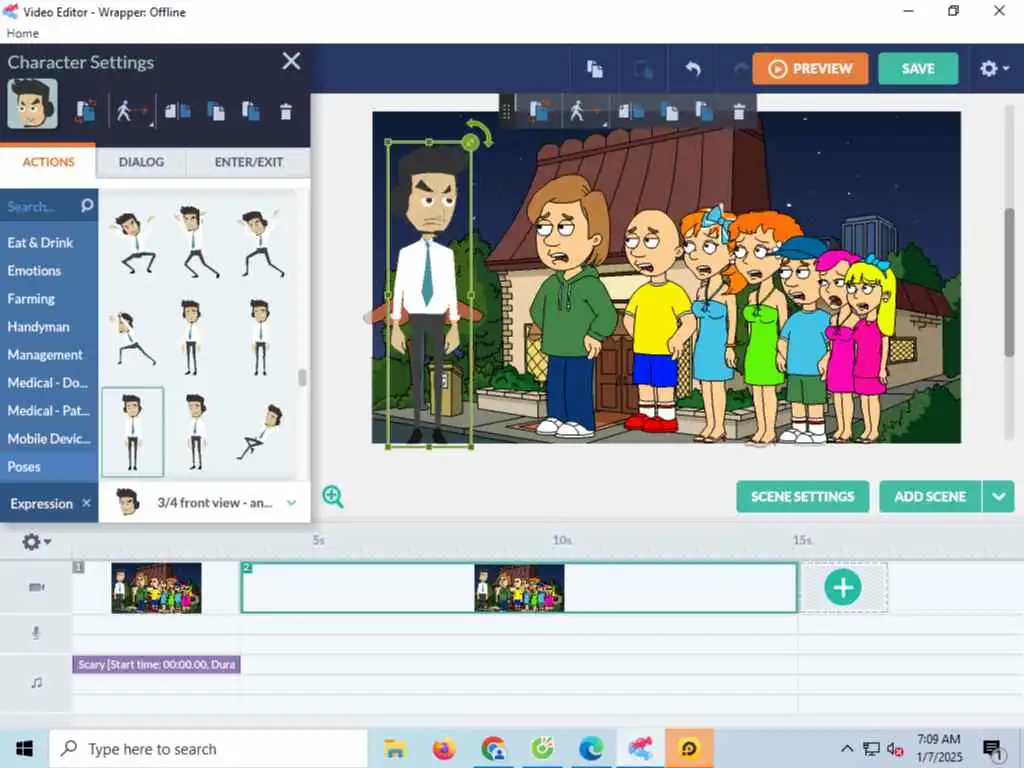The image size is (1024, 768).
Task: Select the Mobile Devic... category
Action: pos(49,439)
